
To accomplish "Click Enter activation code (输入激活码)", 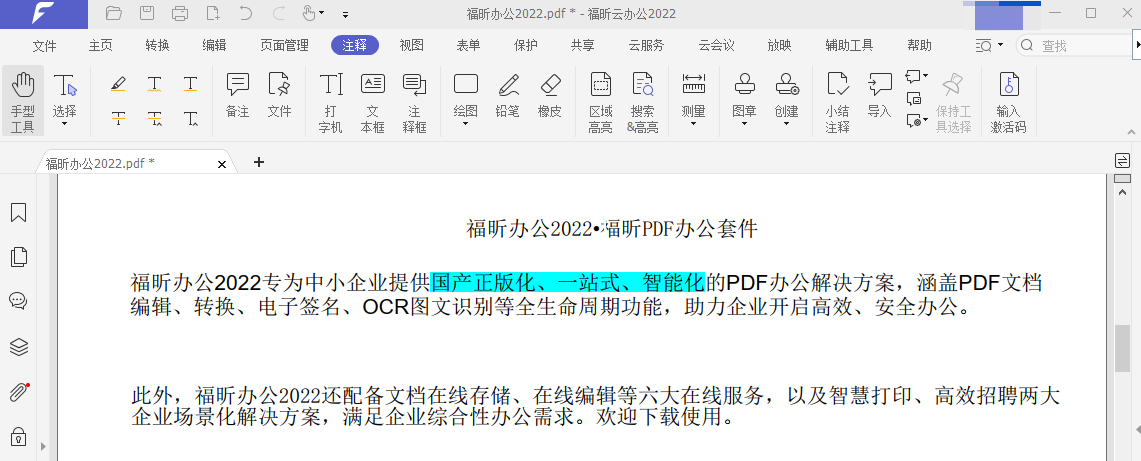I will coord(1009,103).
